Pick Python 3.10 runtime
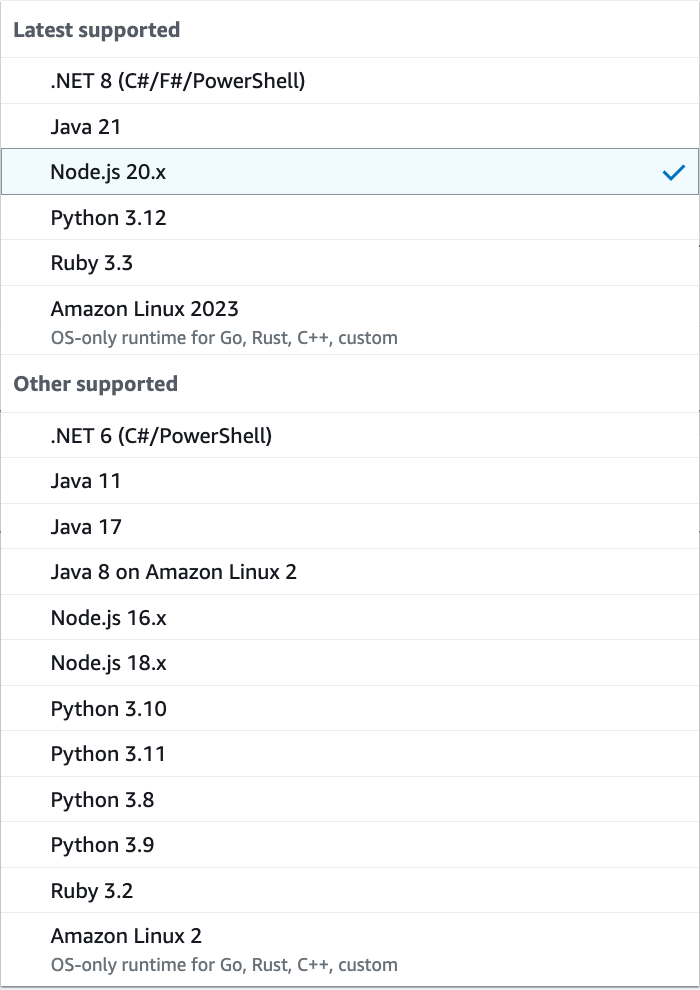 (x=350, y=708)
